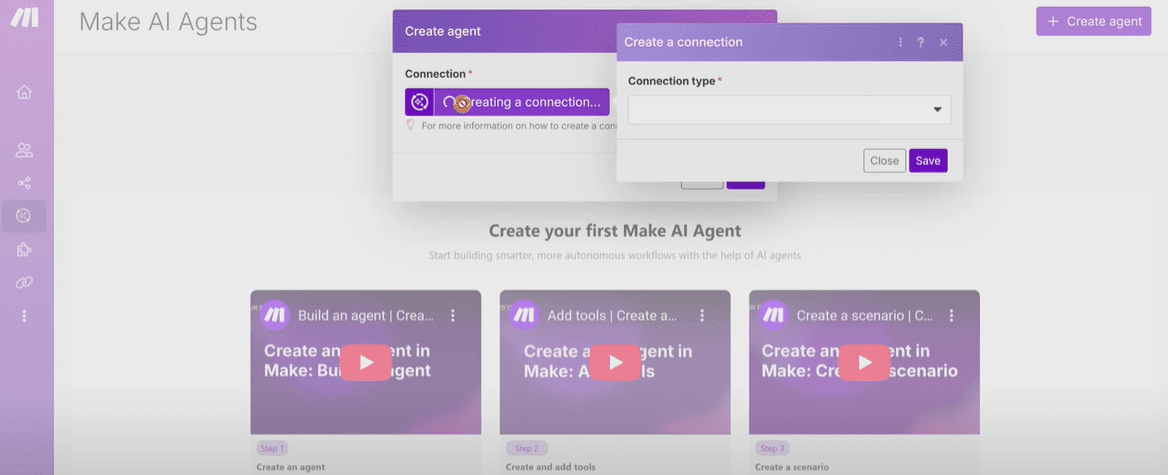Click the Create your first Make AI Agent heading
Screen dimensions: 1168x475
[615, 231]
